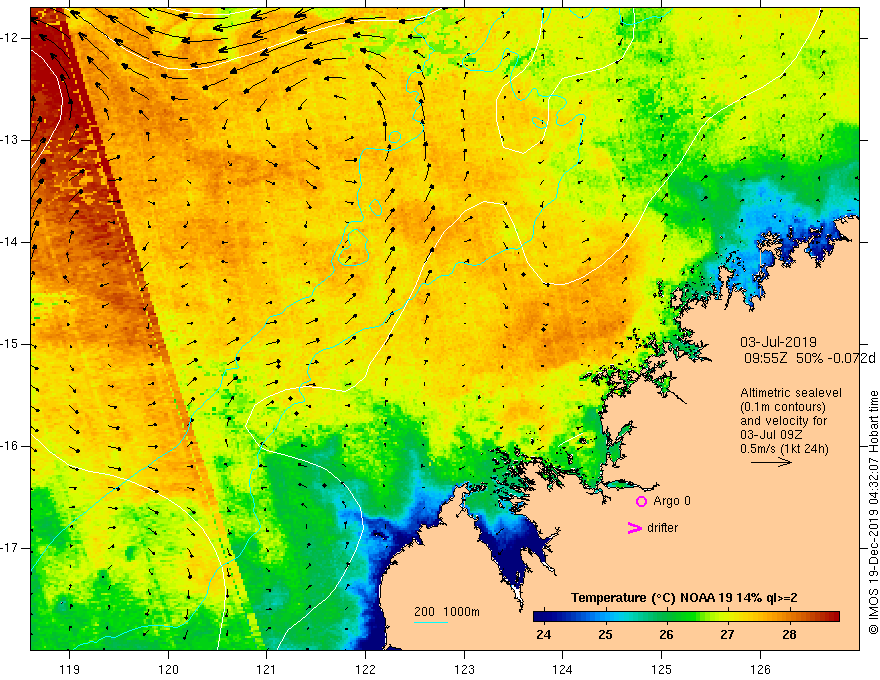Click the latitude axis label -13
880x680 pixels.
pyautogui.click(x=11, y=140)
